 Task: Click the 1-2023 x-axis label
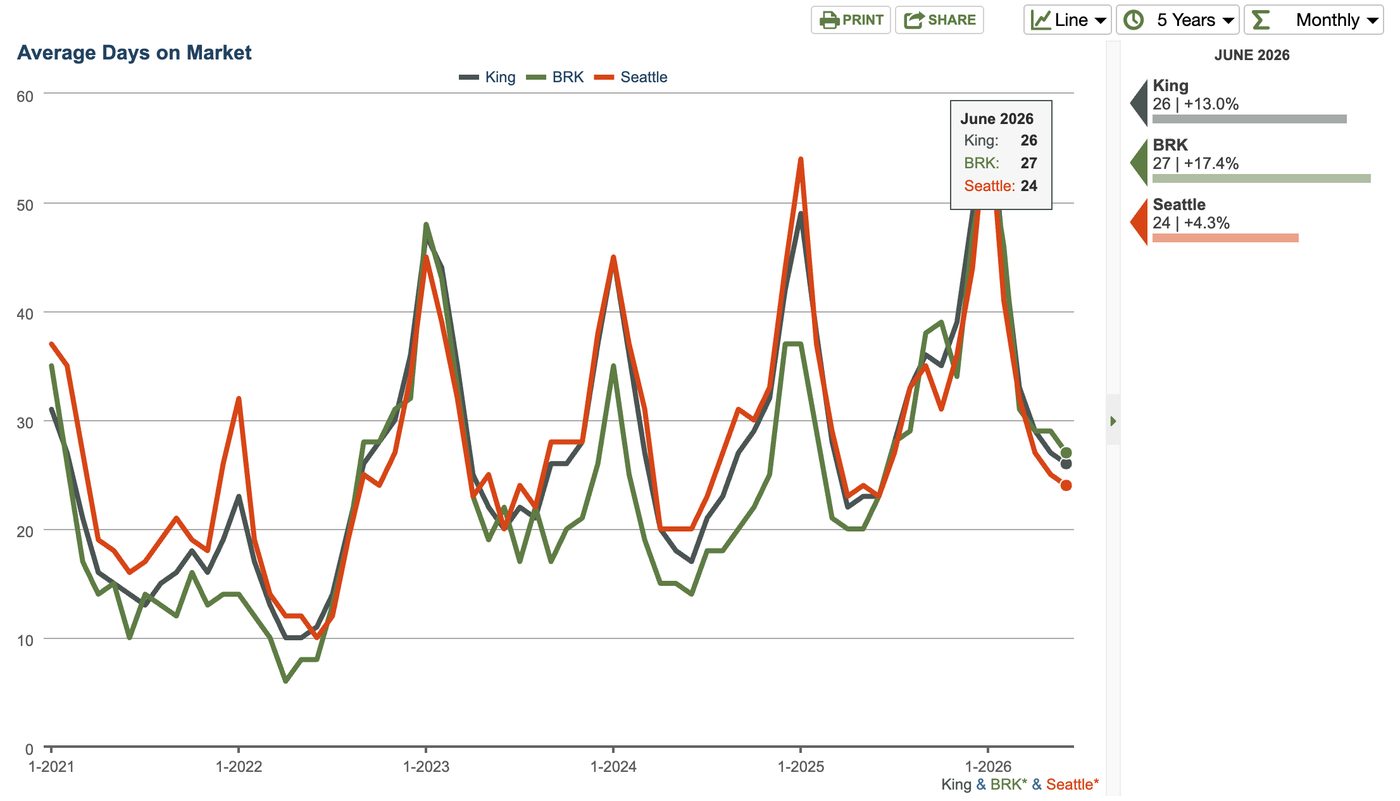[426, 767]
